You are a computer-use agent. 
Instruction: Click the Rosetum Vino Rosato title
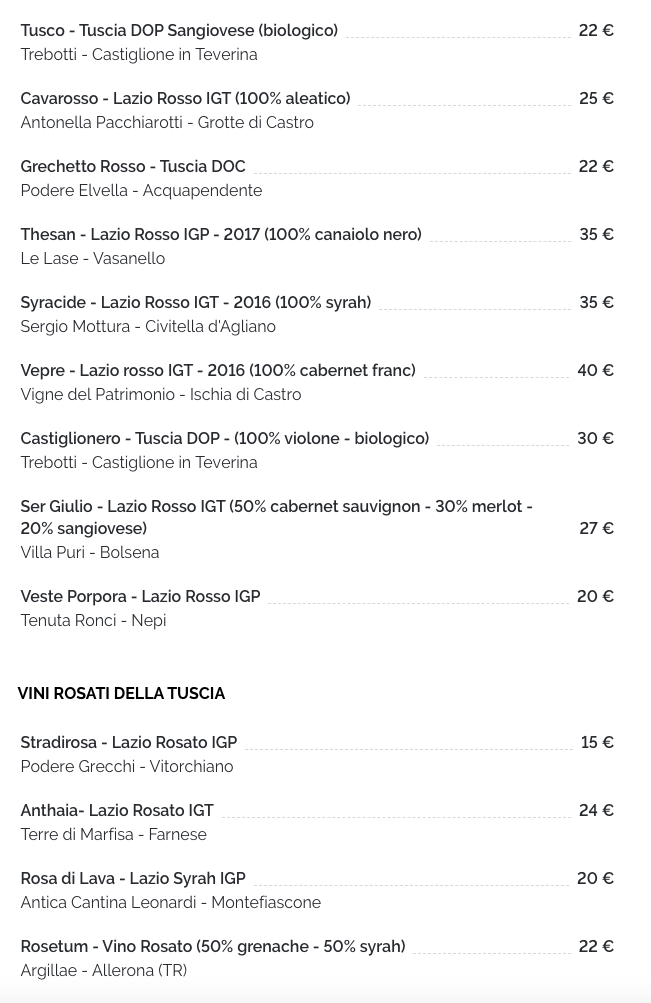tap(213, 947)
